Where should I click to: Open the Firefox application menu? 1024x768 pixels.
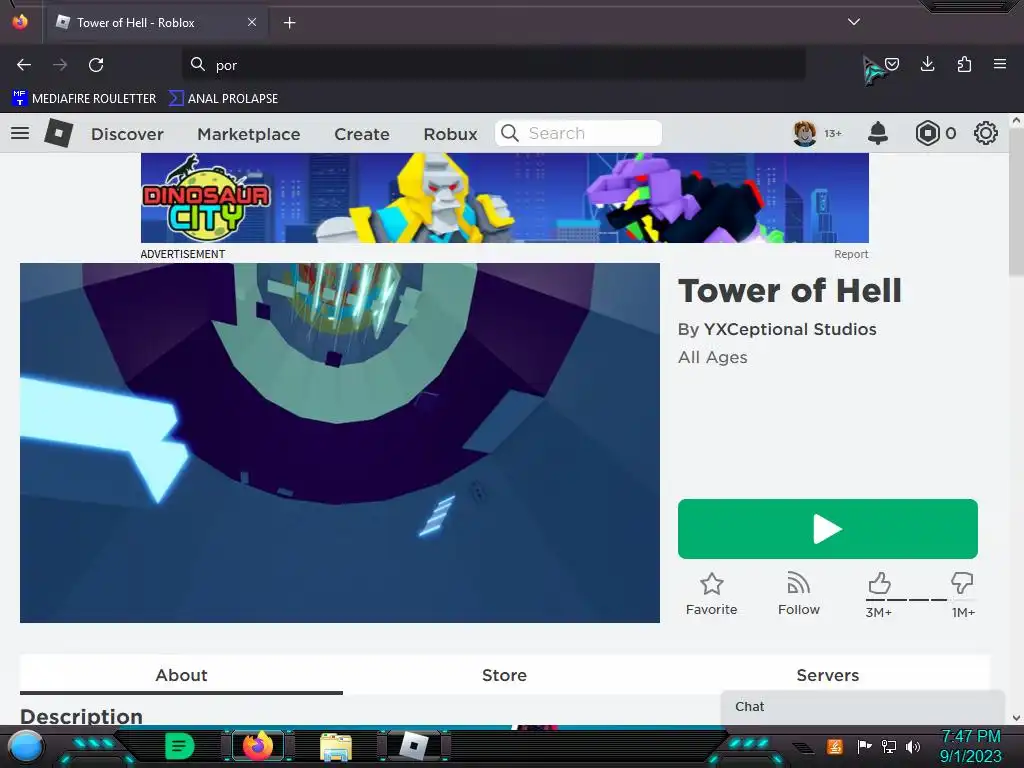click(x=1000, y=64)
